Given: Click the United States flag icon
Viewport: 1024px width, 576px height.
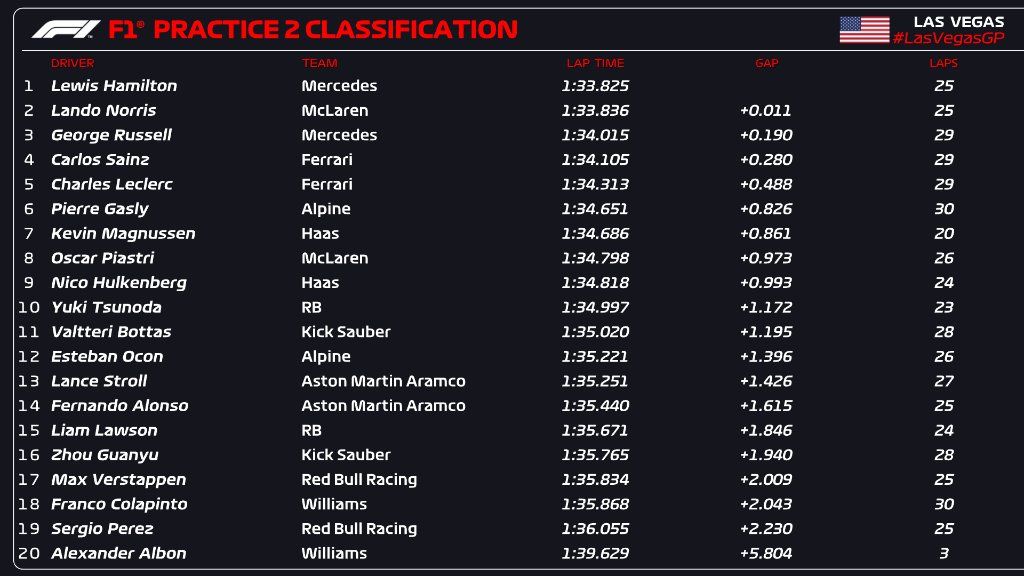Looking at the screenshot, I should pyautogui.click(x=864, y=29).
